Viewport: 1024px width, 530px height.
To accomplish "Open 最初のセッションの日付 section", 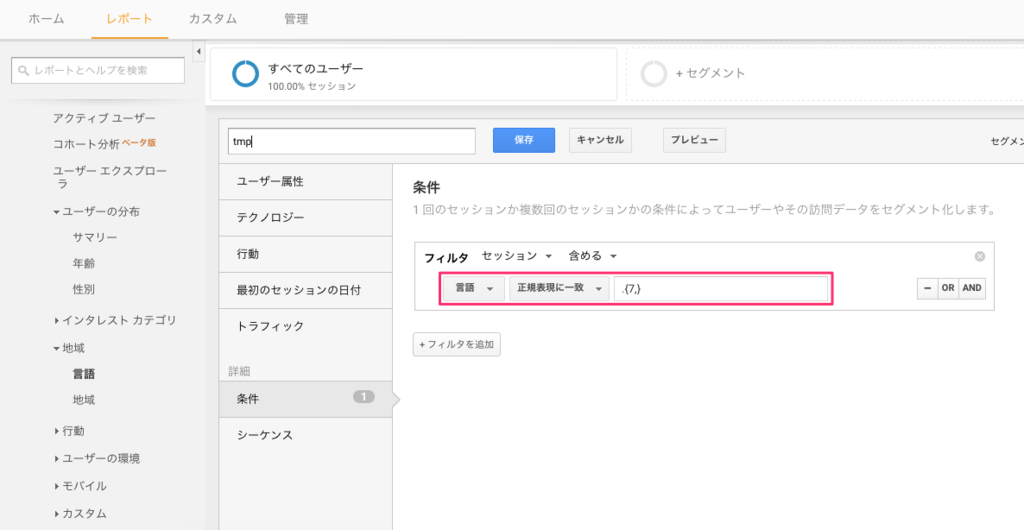I will click(306, 290).
